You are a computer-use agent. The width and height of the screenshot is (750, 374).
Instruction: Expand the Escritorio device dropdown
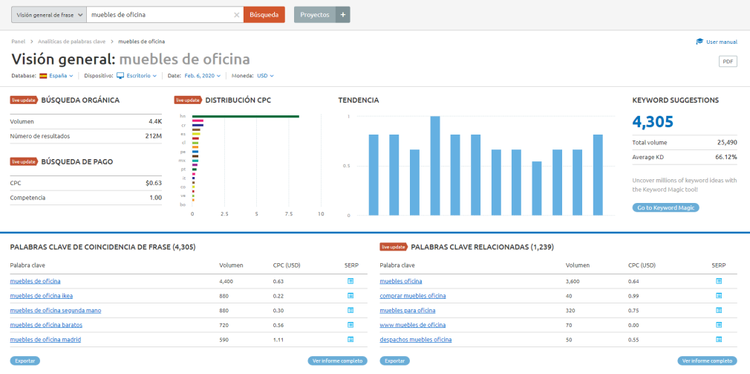[141, 76]
